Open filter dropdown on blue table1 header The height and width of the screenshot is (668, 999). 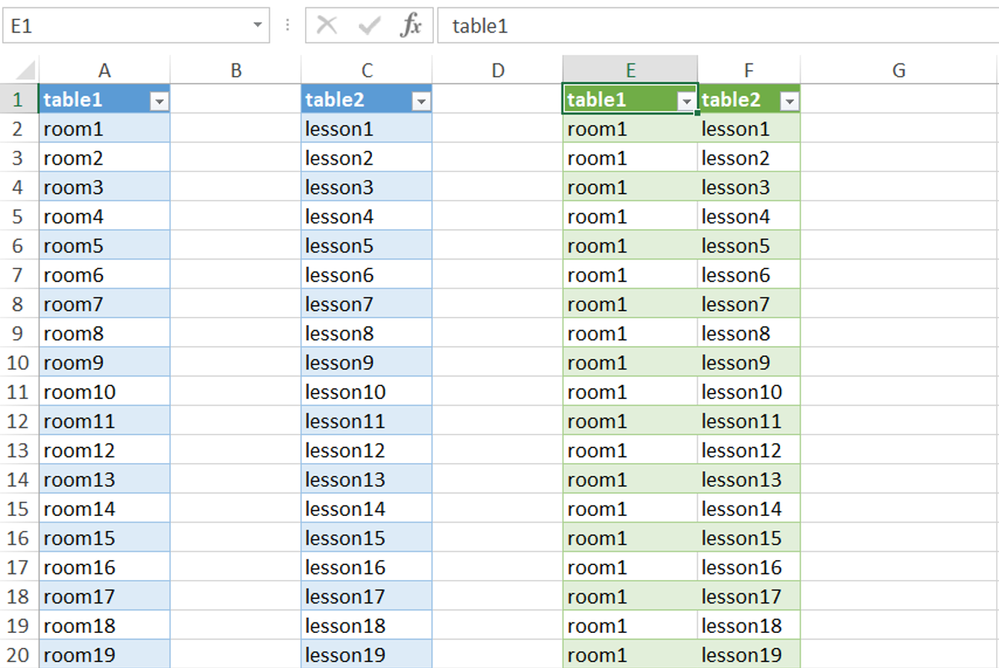pyautogui.click(x=160, y=100)
